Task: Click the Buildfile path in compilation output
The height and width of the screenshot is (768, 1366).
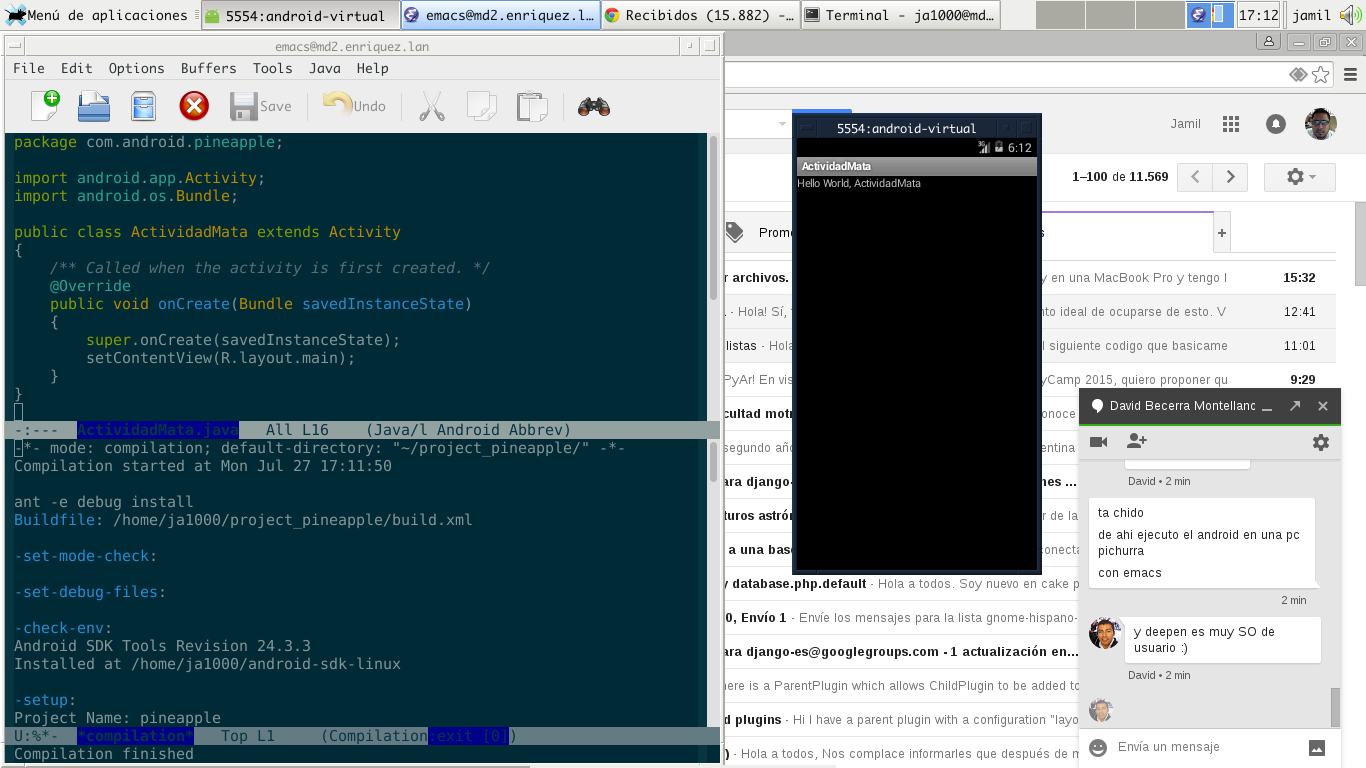Action: tap(292, 520)
